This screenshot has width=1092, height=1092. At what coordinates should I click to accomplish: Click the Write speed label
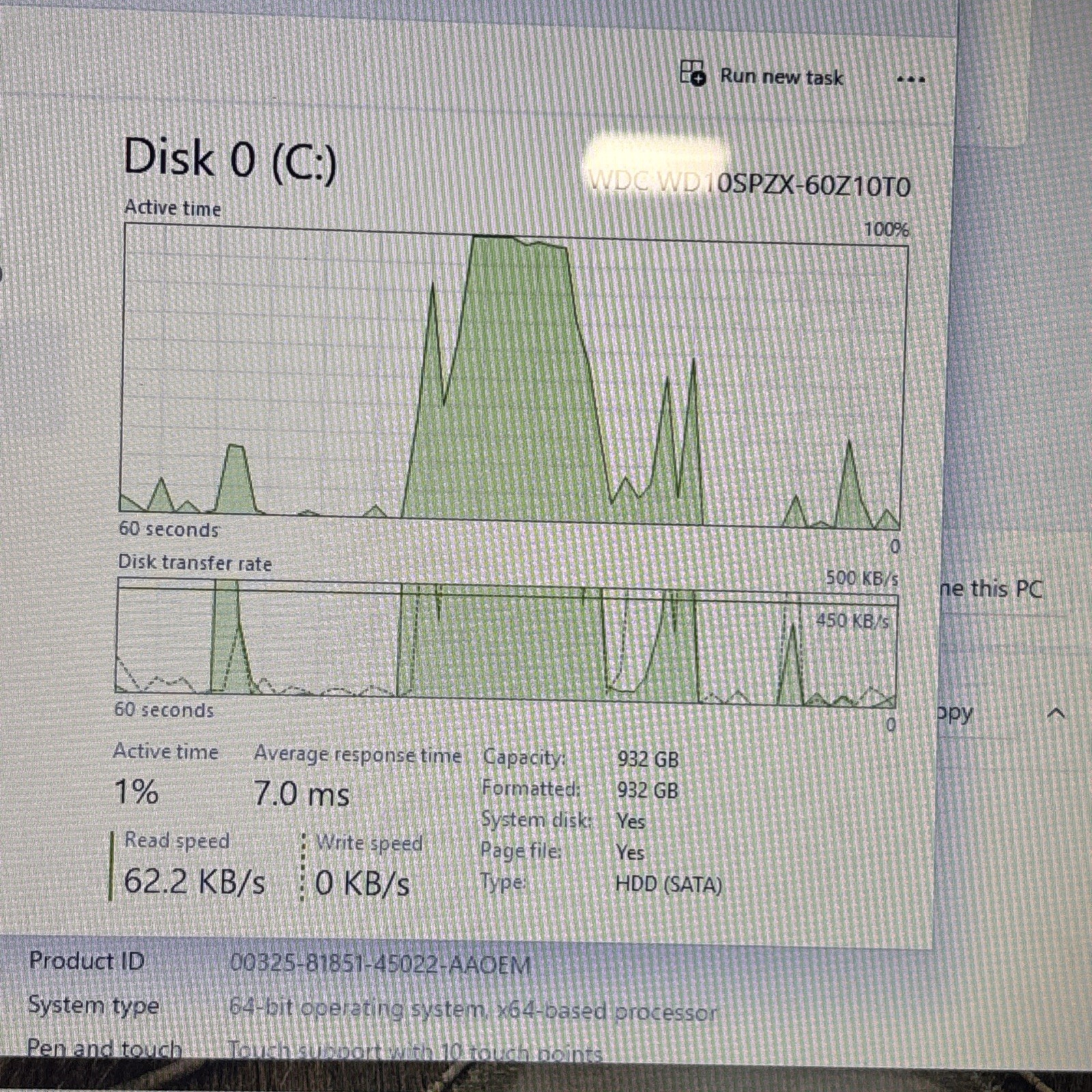coord(369,843)
